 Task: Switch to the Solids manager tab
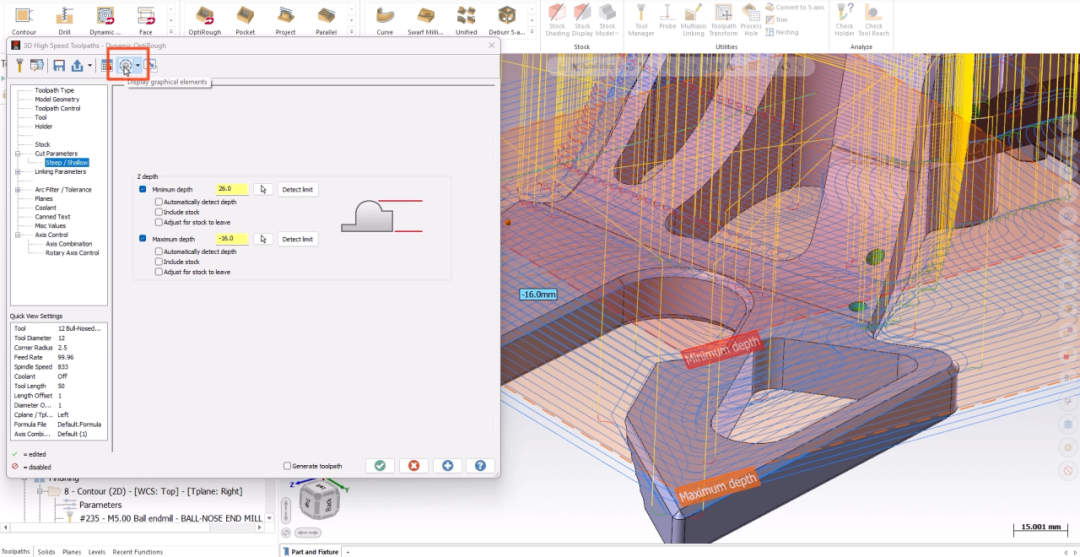[x=46, y=551]
